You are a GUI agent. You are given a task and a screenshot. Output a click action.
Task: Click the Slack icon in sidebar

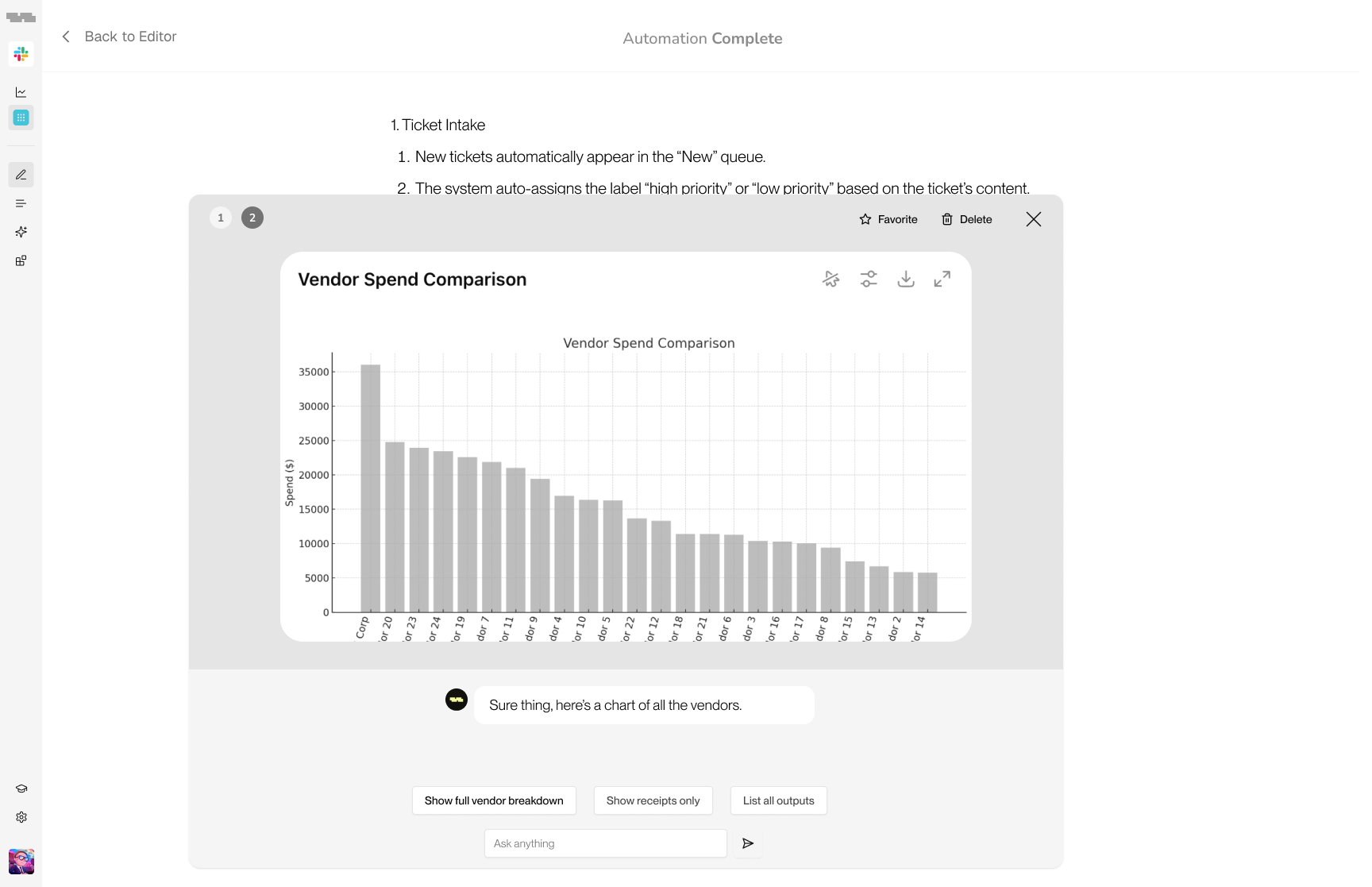21,54
